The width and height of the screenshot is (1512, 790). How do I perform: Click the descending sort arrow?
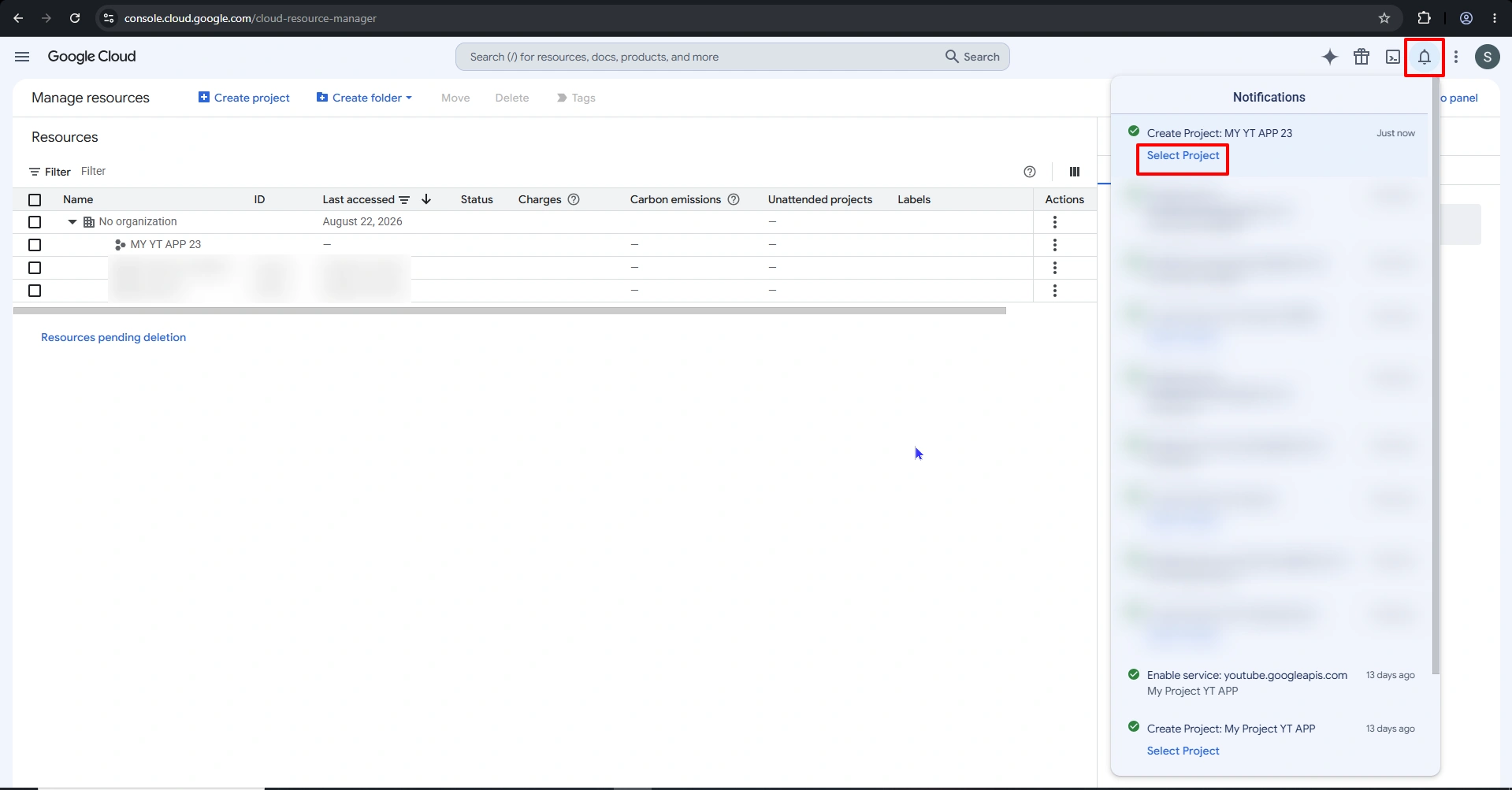coord(426,199)
